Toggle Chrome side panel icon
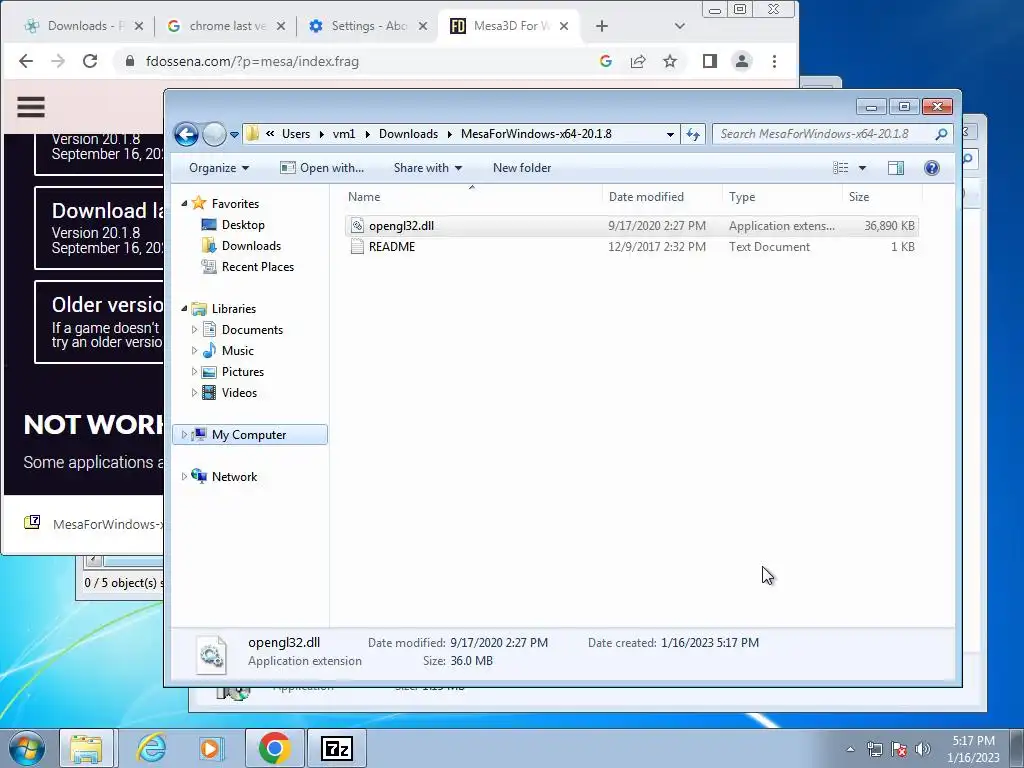 [710, 61]
